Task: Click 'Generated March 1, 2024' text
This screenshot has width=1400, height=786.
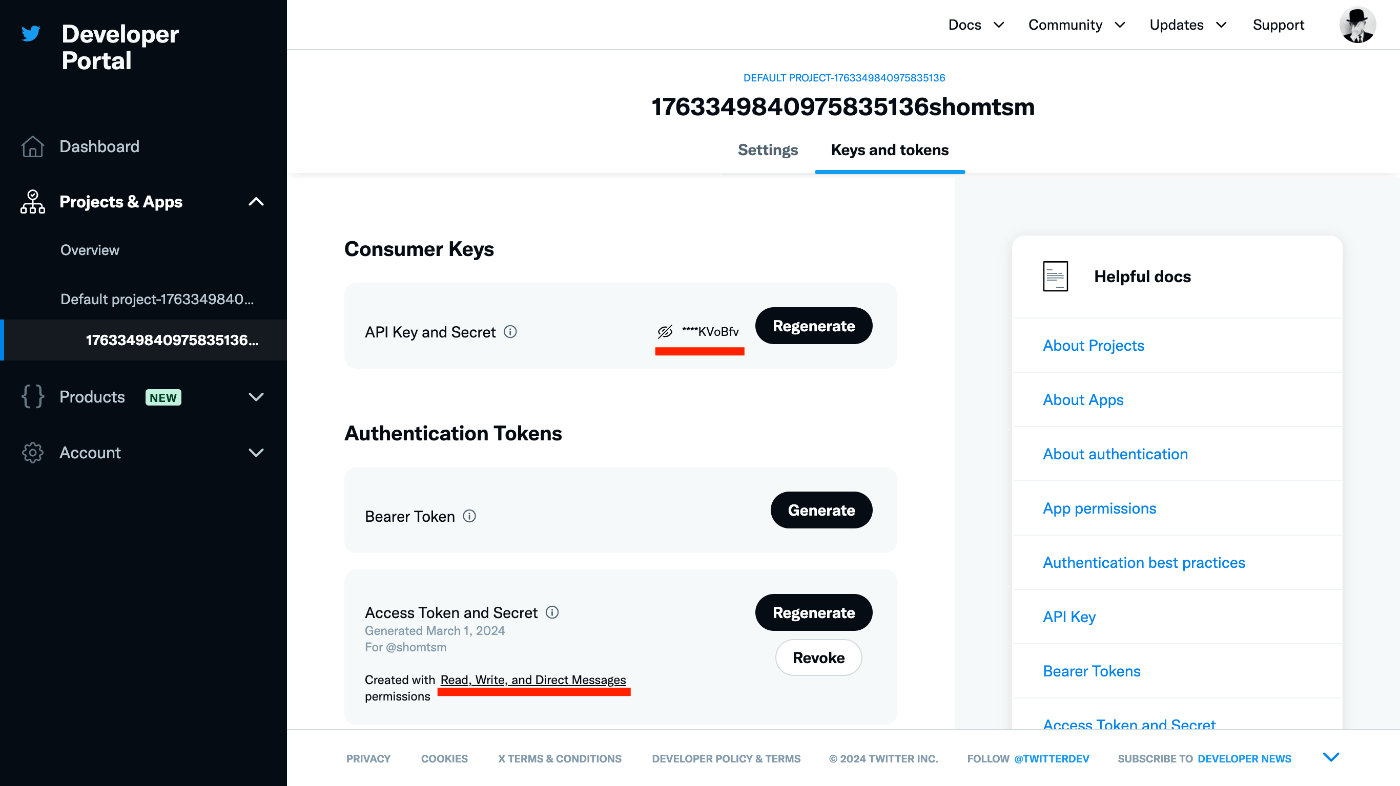Action: 435,631
